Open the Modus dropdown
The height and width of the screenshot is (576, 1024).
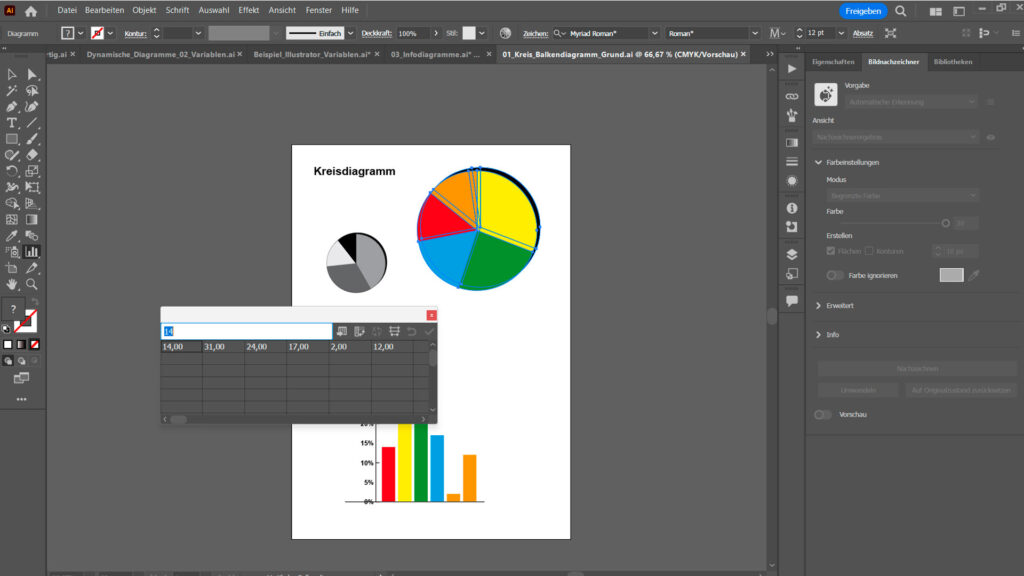coord(903,195)
